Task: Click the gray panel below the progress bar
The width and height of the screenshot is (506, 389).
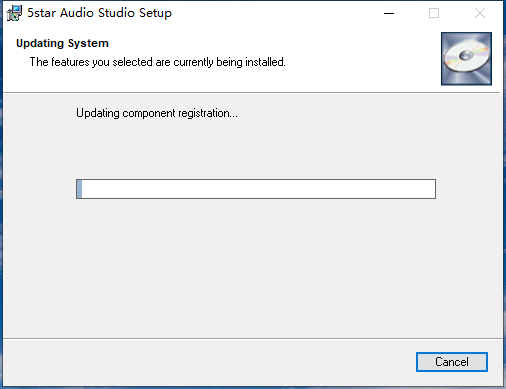Action: pos(253,267)
